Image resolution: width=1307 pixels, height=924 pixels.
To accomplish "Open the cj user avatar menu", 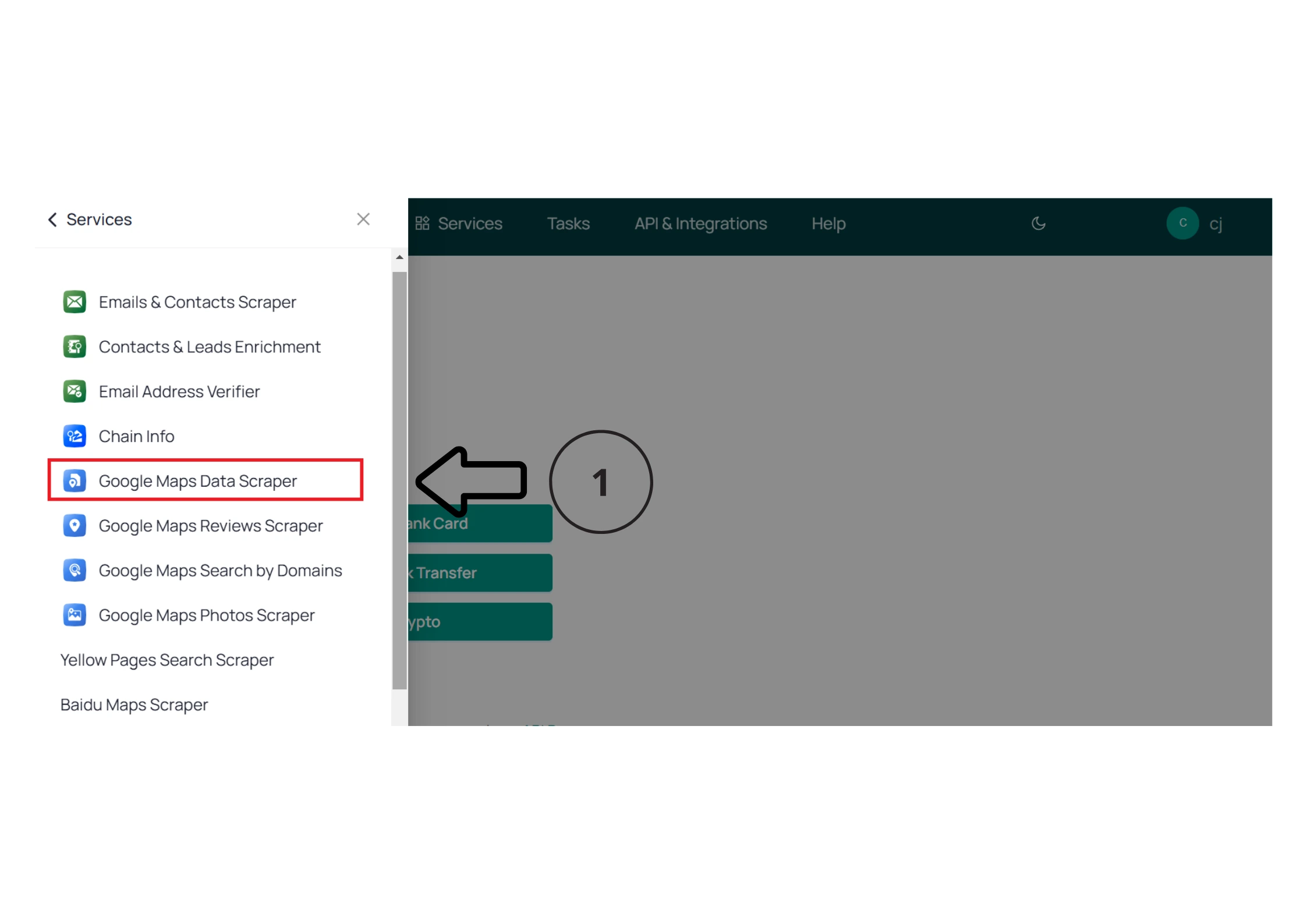I will 1182,223.
